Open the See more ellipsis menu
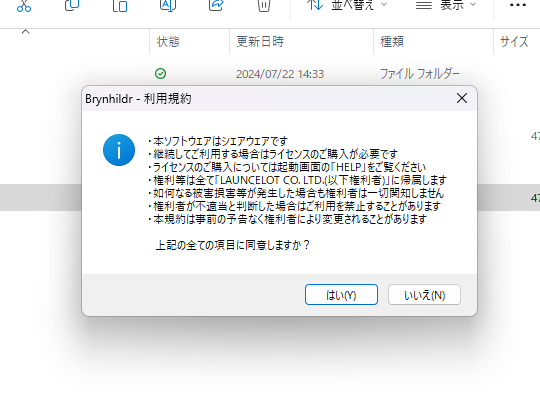The width and height of the screenshot is (540, 405). point(518,5)
